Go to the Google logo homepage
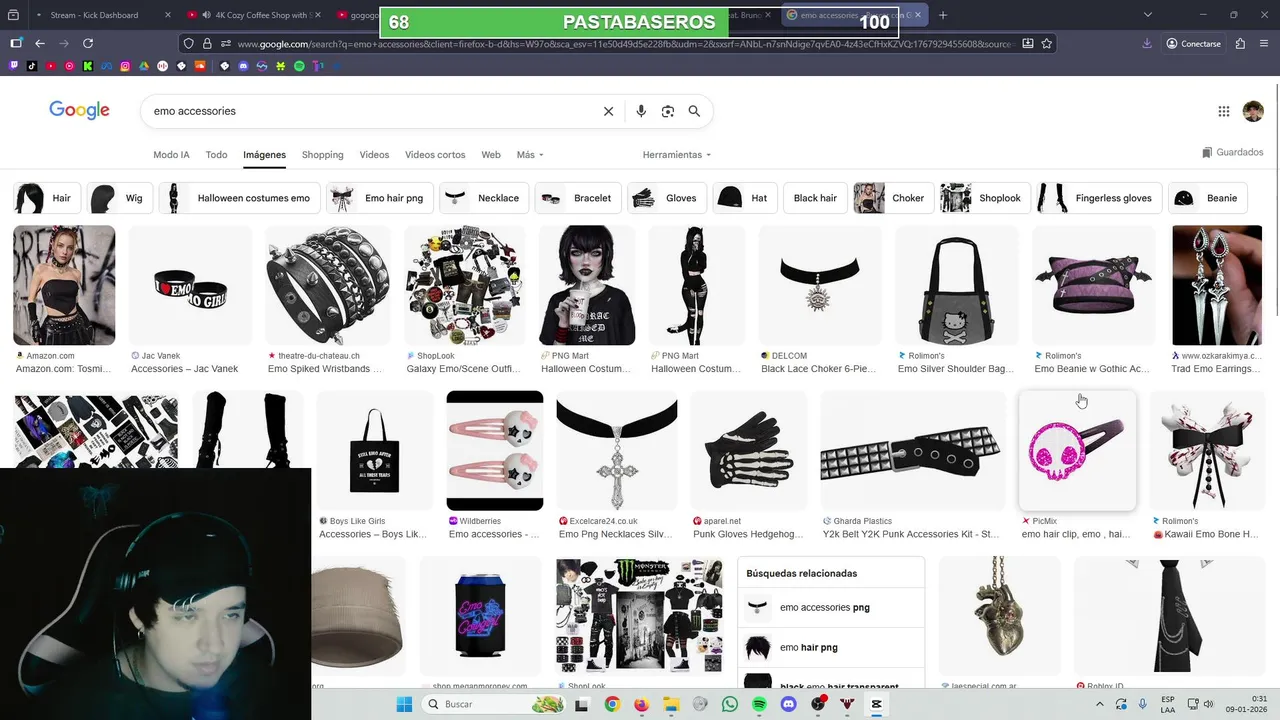 click(80, 111)
